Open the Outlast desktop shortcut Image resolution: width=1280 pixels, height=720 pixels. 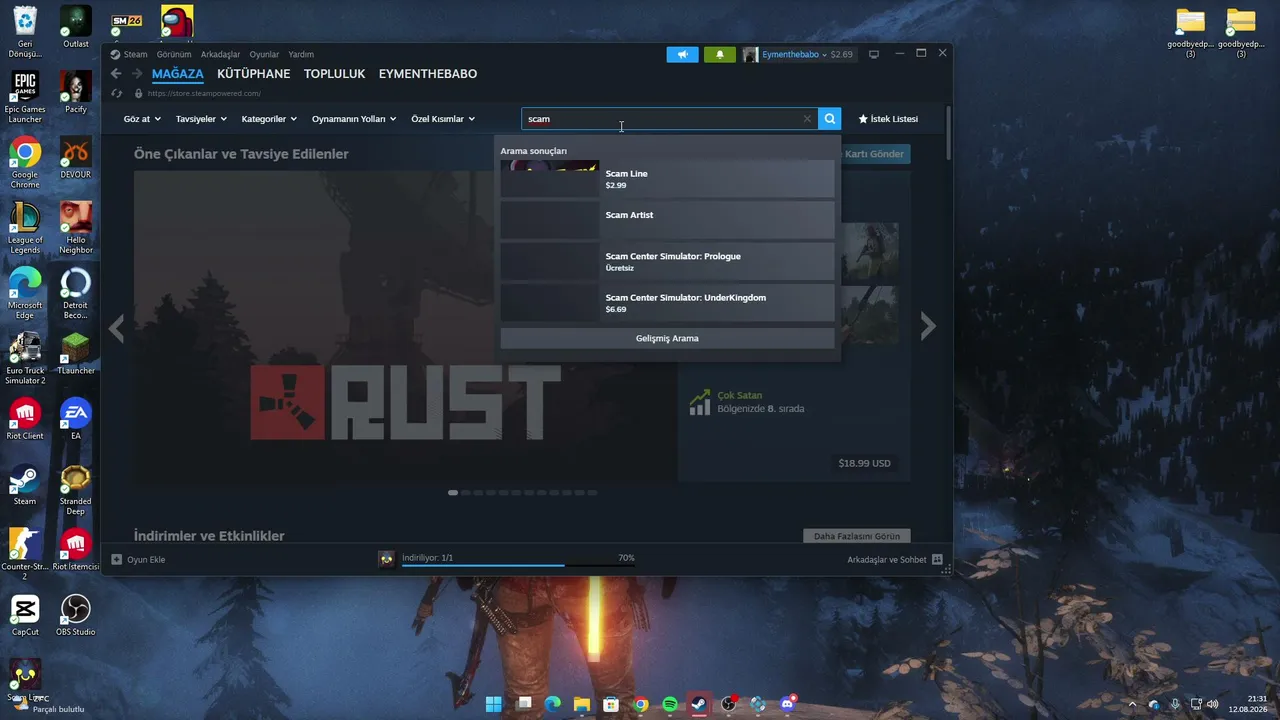[x=75, y=27]
